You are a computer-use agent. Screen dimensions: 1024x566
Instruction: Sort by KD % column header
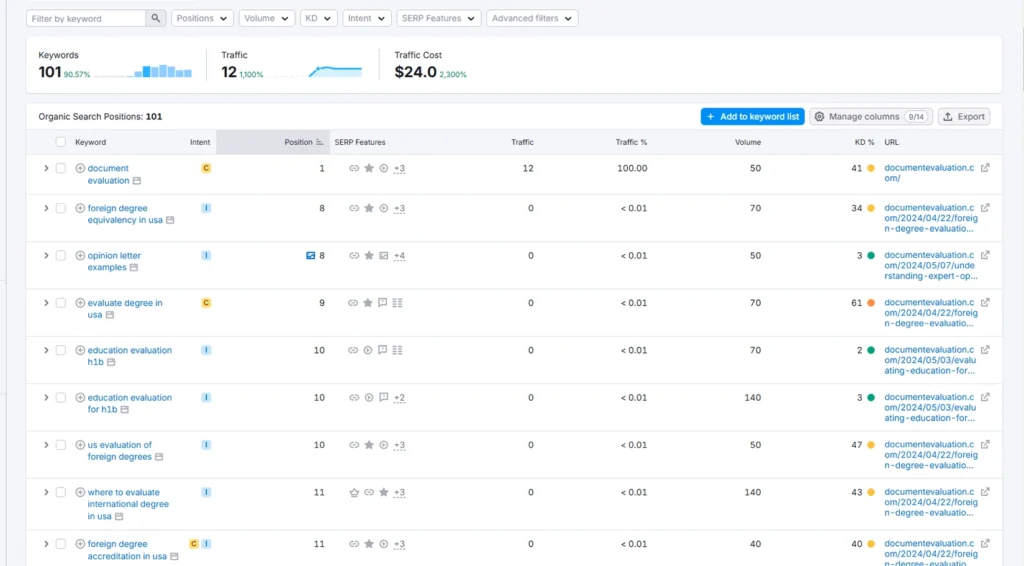point(864,142)
